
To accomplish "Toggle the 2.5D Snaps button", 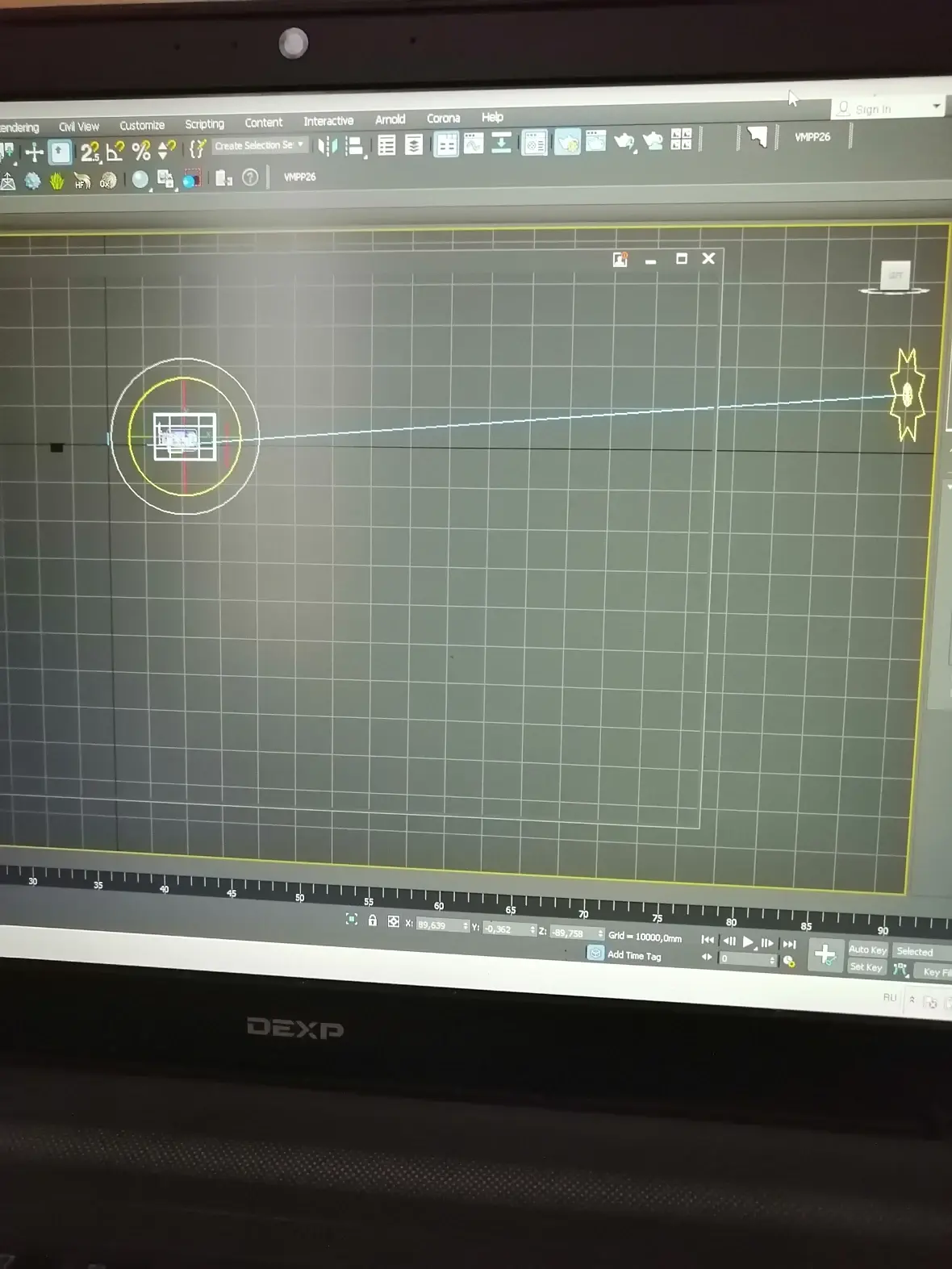I will pos(90,151).
